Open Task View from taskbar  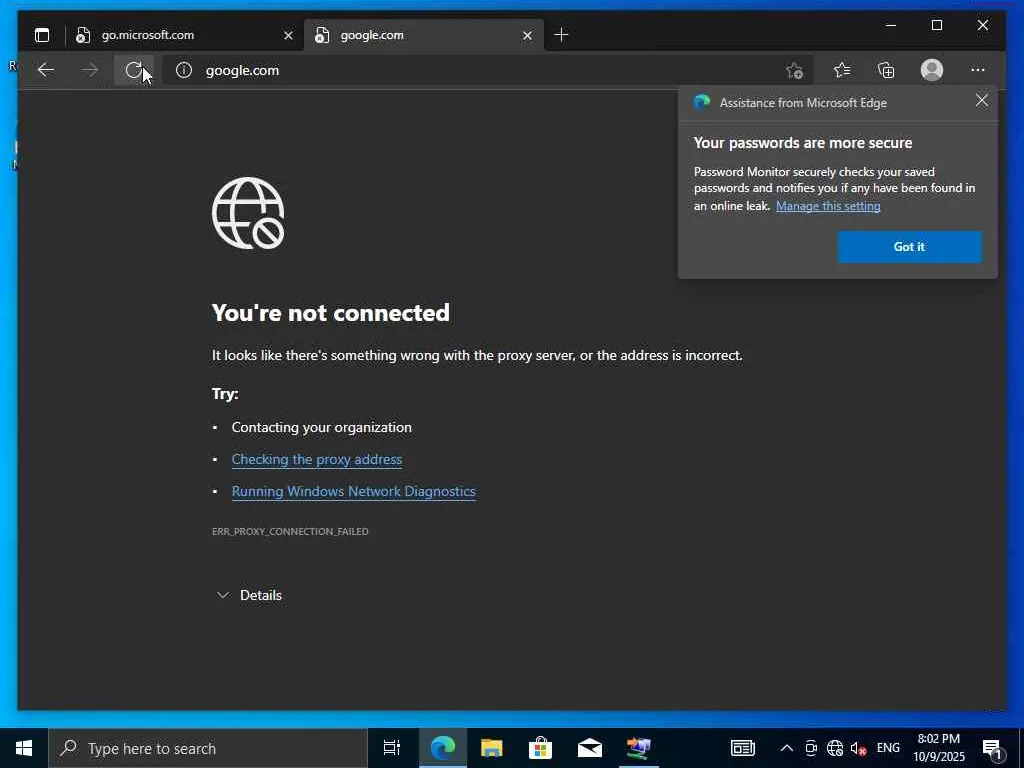[x=391, y=748]
